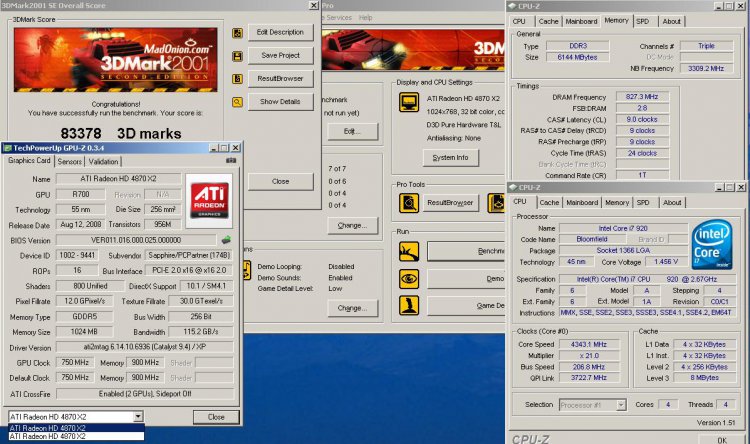Click Change... button under Game Detail Level
The image size is (750, 444).
coord(353,308)
